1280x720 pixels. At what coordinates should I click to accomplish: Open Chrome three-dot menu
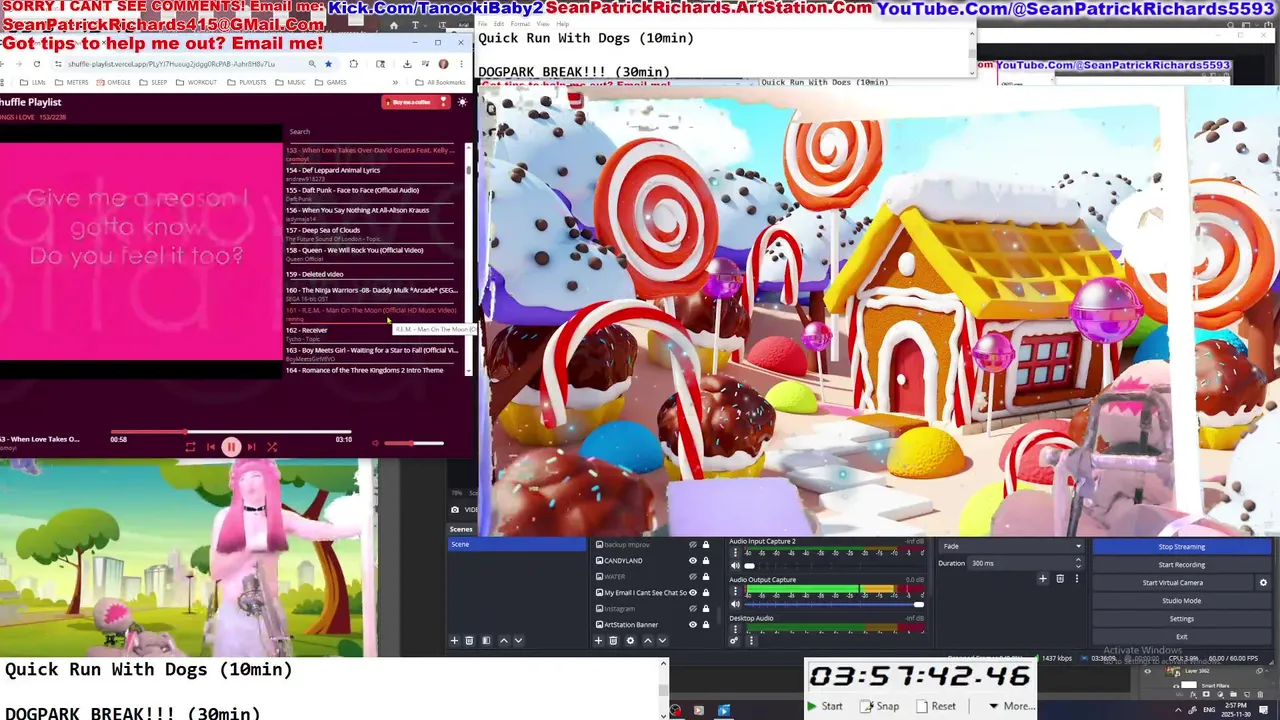tap(461, 64)
